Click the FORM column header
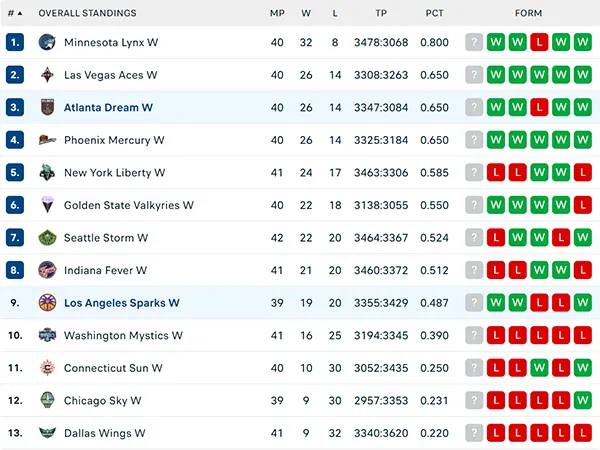 (528, 13)
